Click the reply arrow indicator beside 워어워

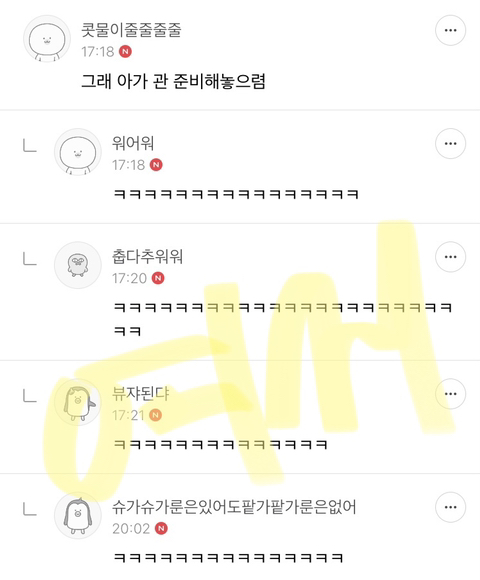coord(30,145)
